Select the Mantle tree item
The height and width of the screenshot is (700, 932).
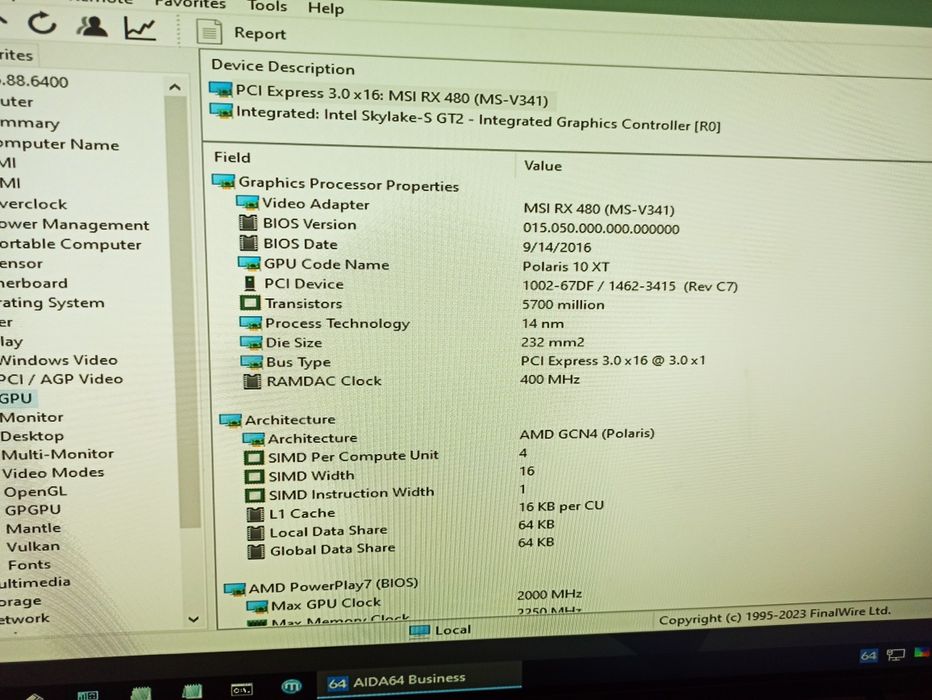(x=33, y=528)
